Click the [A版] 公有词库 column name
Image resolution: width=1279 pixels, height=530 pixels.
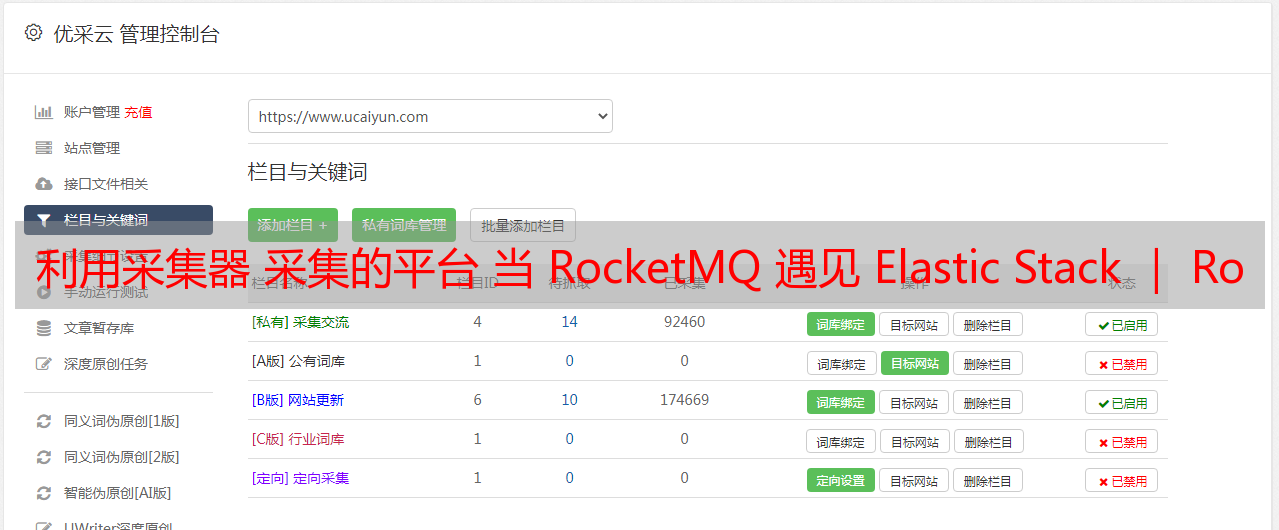tap(298, 361)
